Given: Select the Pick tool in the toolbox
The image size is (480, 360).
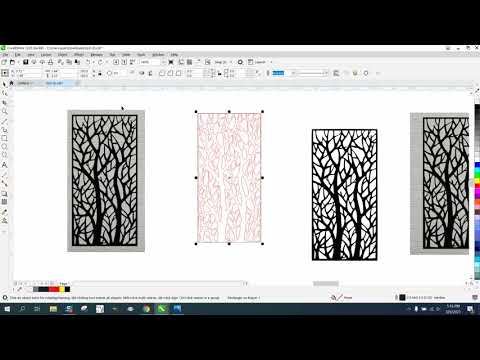Looking at the screenshot, I should (x=4, y=84).
